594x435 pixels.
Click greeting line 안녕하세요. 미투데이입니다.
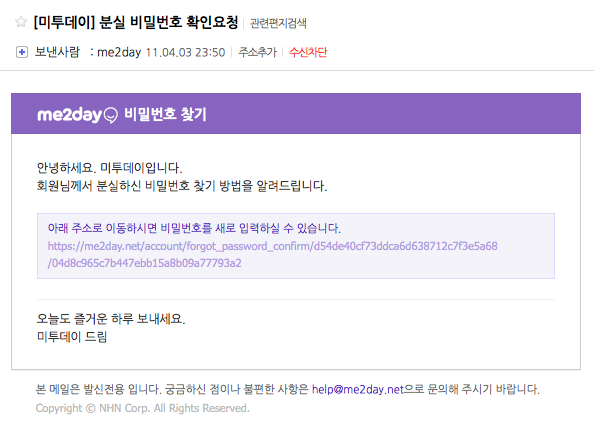109,167
